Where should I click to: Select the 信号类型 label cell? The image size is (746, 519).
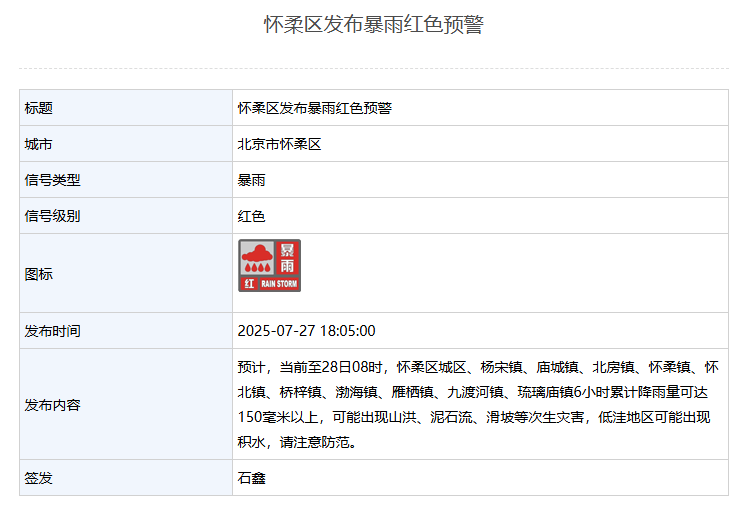click(126, 180)
